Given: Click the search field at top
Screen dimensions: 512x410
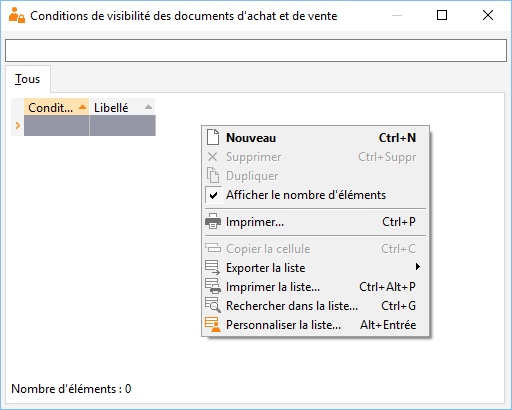Looking at the screenshot, I should click(256, 50).
